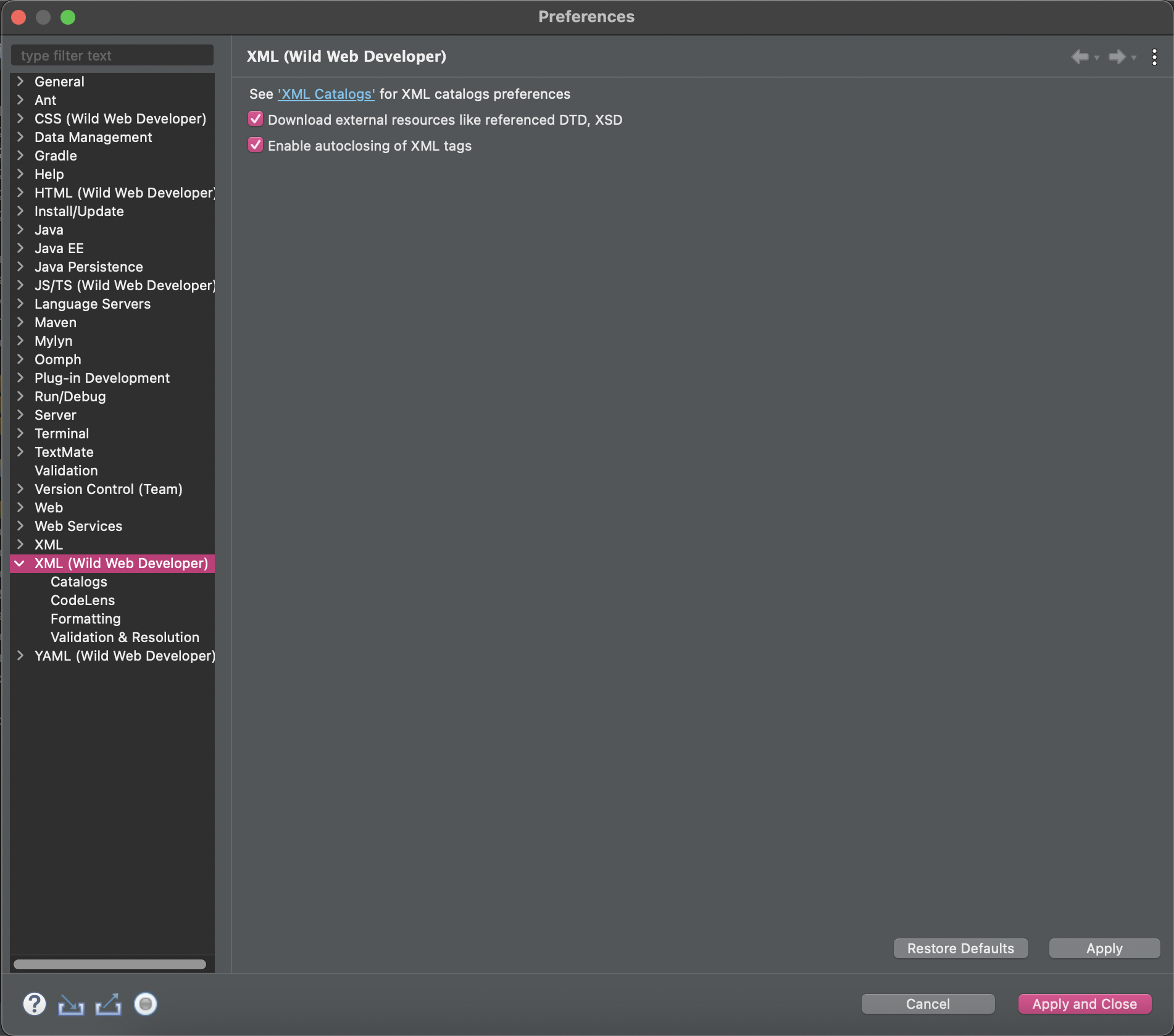The width and height of the screenshot is (1174, 1036).
Task: Open the 'XML Catalogs' link
Action: [x=326, y=94]
